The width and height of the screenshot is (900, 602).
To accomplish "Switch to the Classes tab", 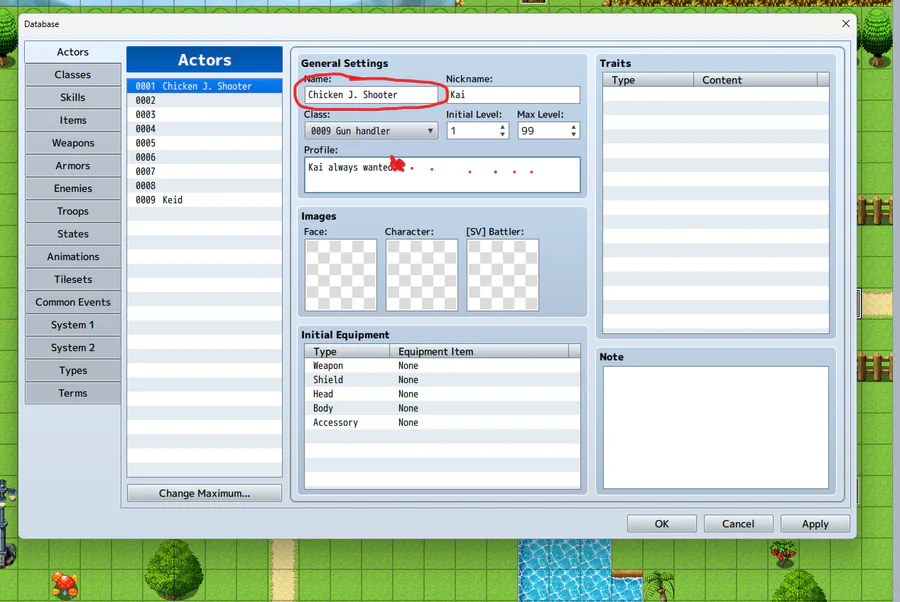I will click(x=73, y=75).
